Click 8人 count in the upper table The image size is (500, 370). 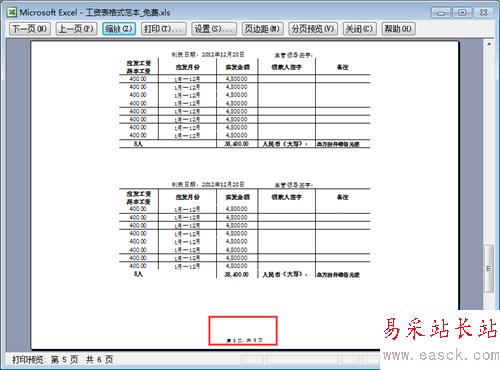138,144
